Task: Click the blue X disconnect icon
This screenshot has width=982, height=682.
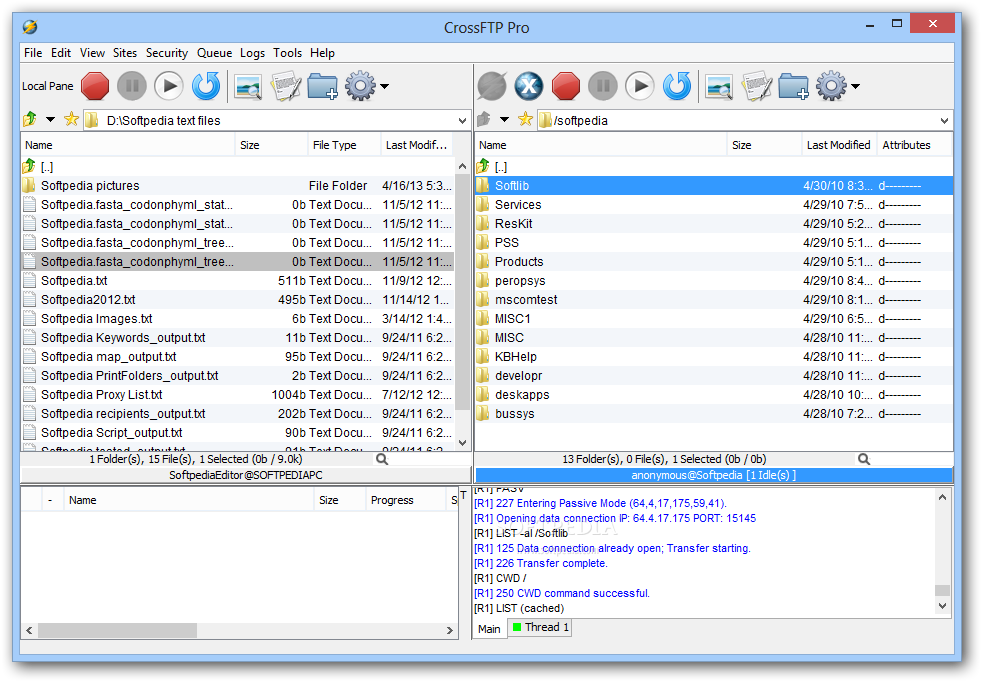Action: pos(529,86)
